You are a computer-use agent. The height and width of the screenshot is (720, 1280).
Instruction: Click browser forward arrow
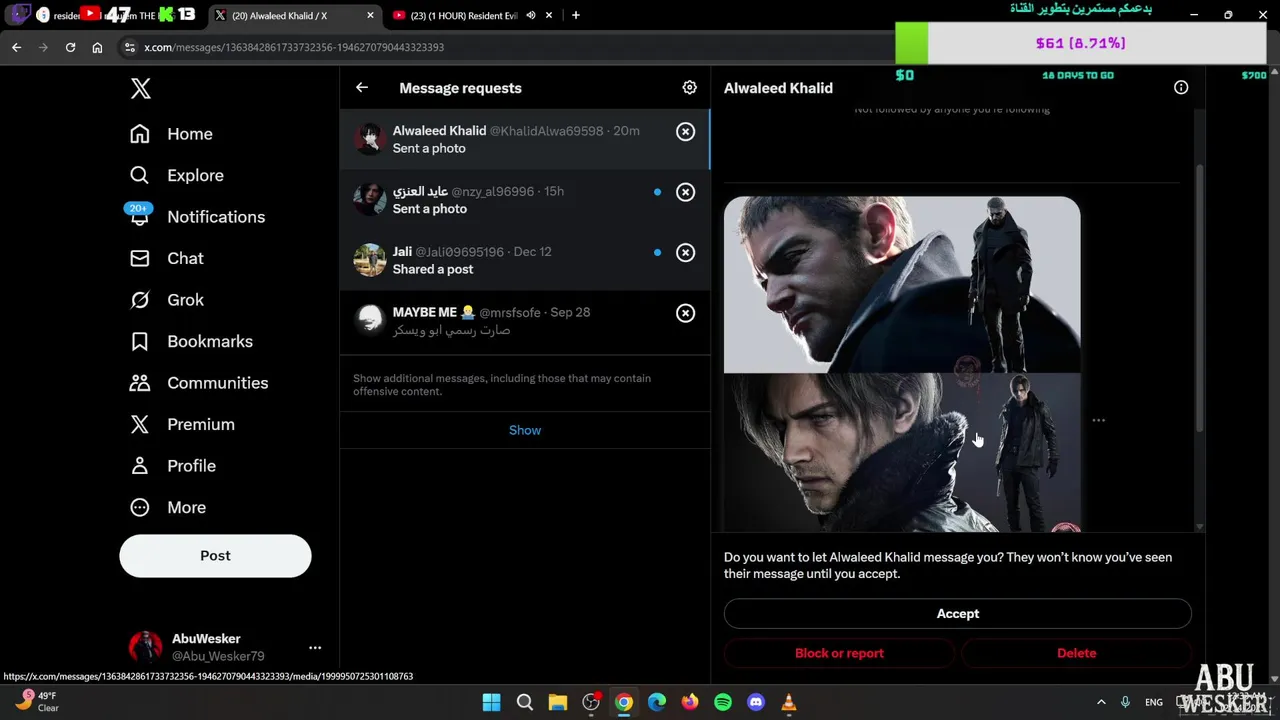[x=43, y=47]
